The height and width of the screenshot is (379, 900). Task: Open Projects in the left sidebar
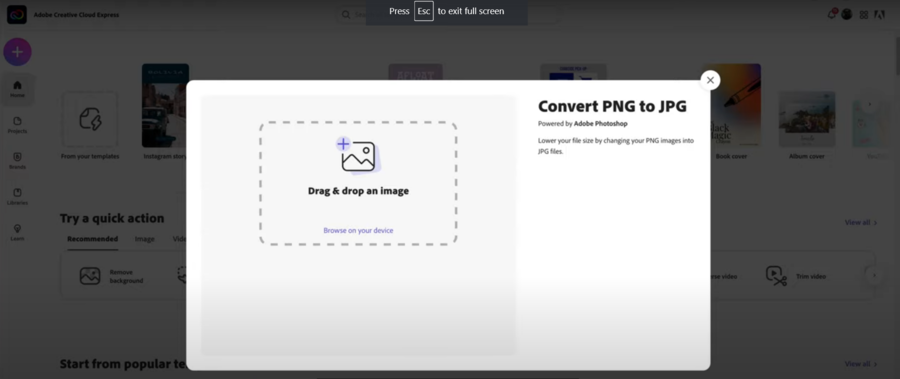coord(17,125)
